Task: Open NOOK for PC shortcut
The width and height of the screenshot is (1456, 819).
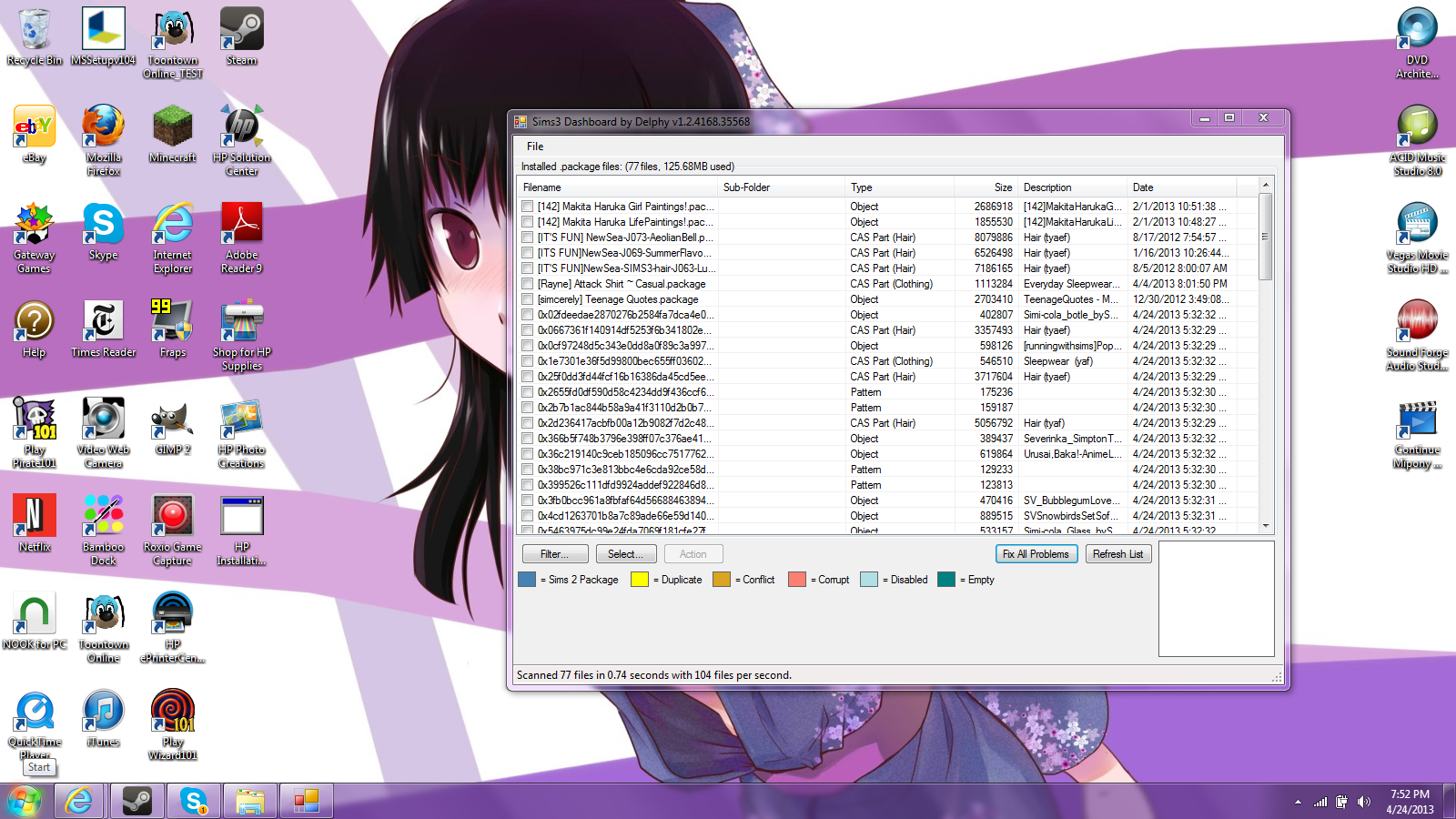Action: point(35,621)
